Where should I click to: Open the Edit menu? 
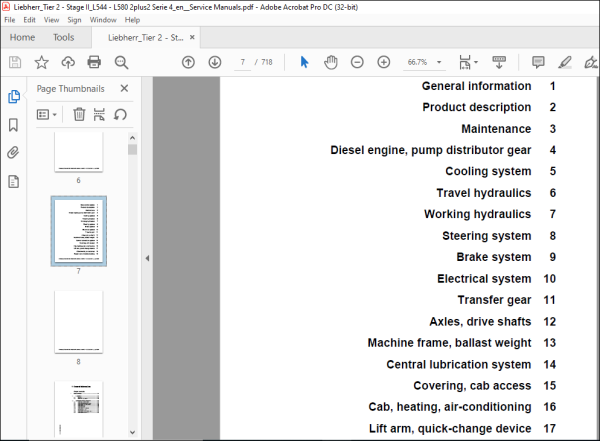tap(29, 20)
